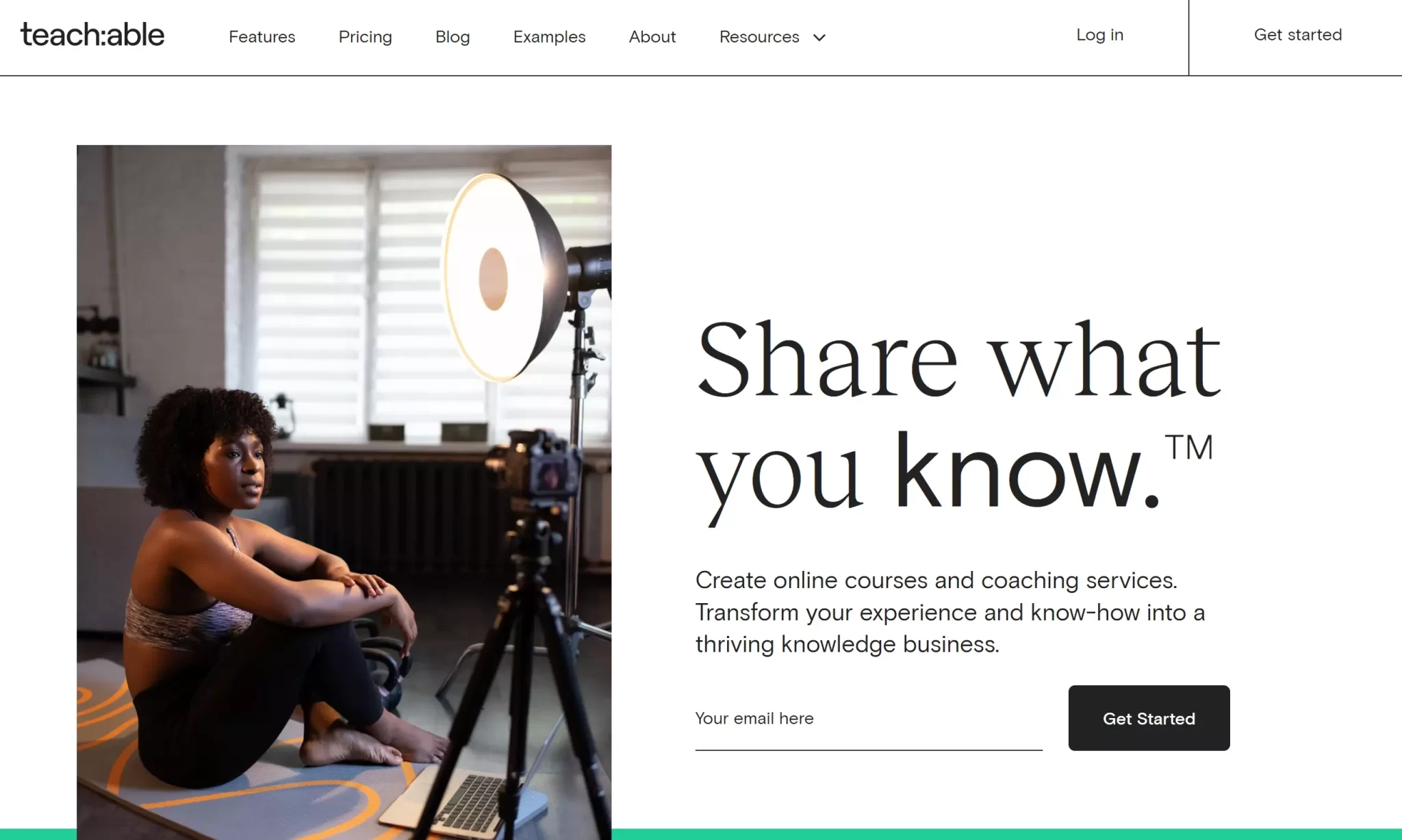Go to the Pricing page
Viewport: 1402px width, 840px height.
pos(366,37)
